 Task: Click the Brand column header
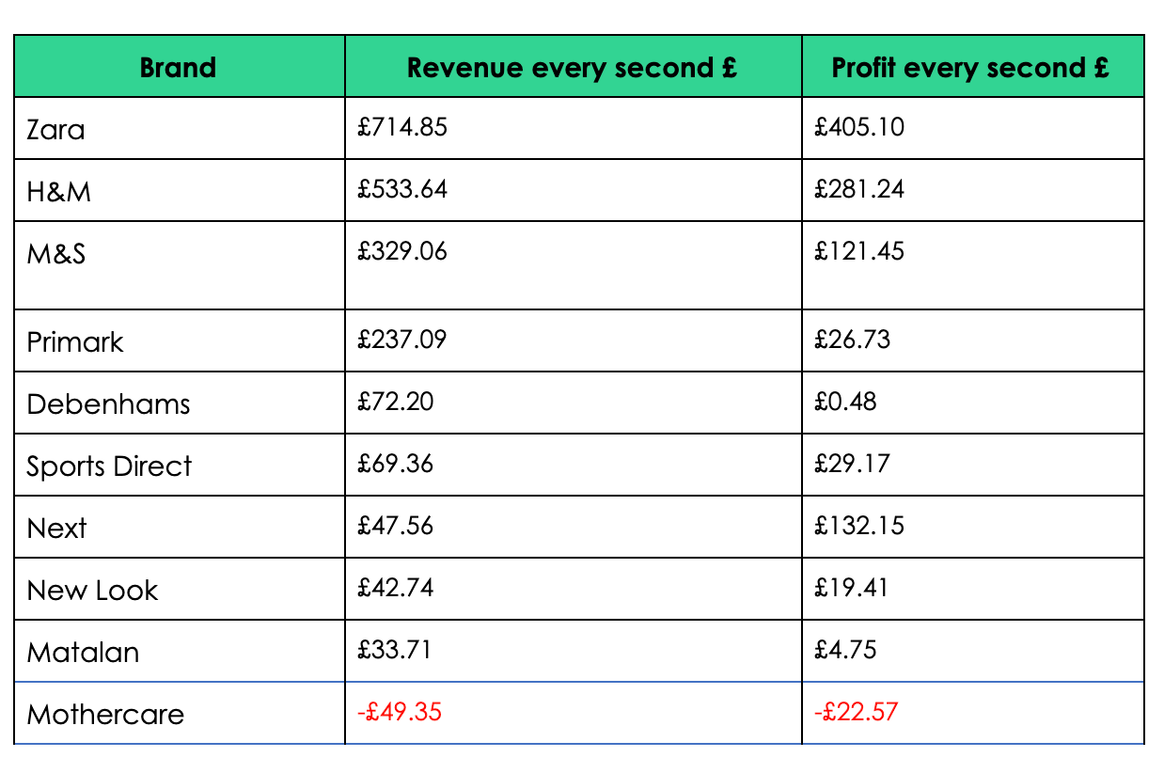[x=178, y=68]
